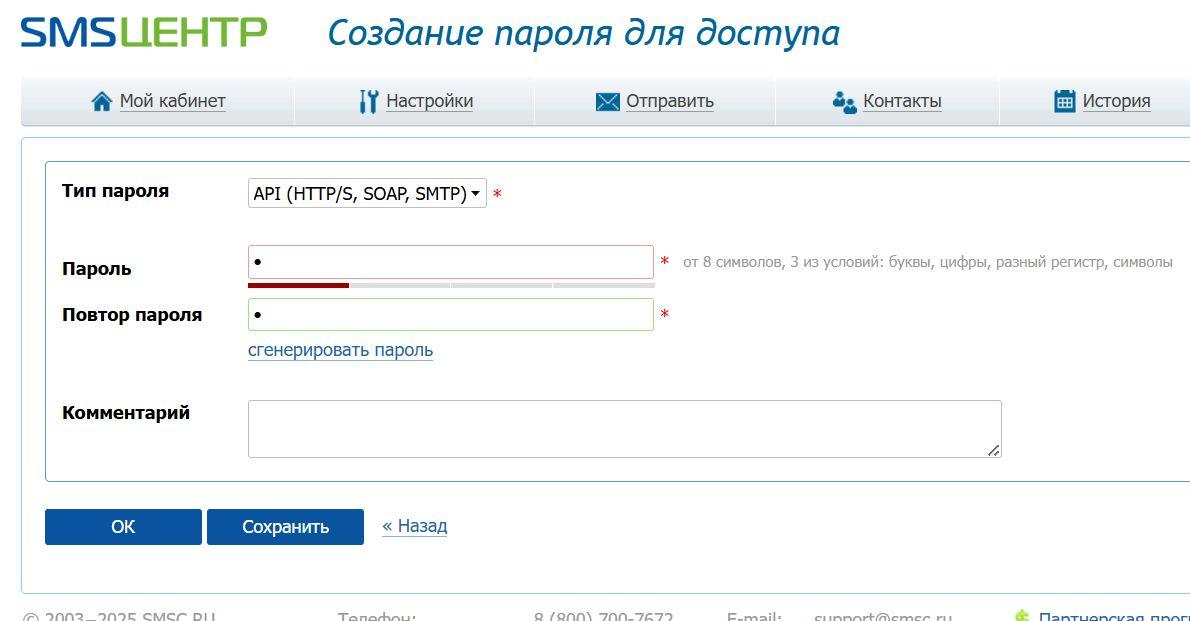
Task: Open the envelope icon for Отправить
Action: (606, 101)
